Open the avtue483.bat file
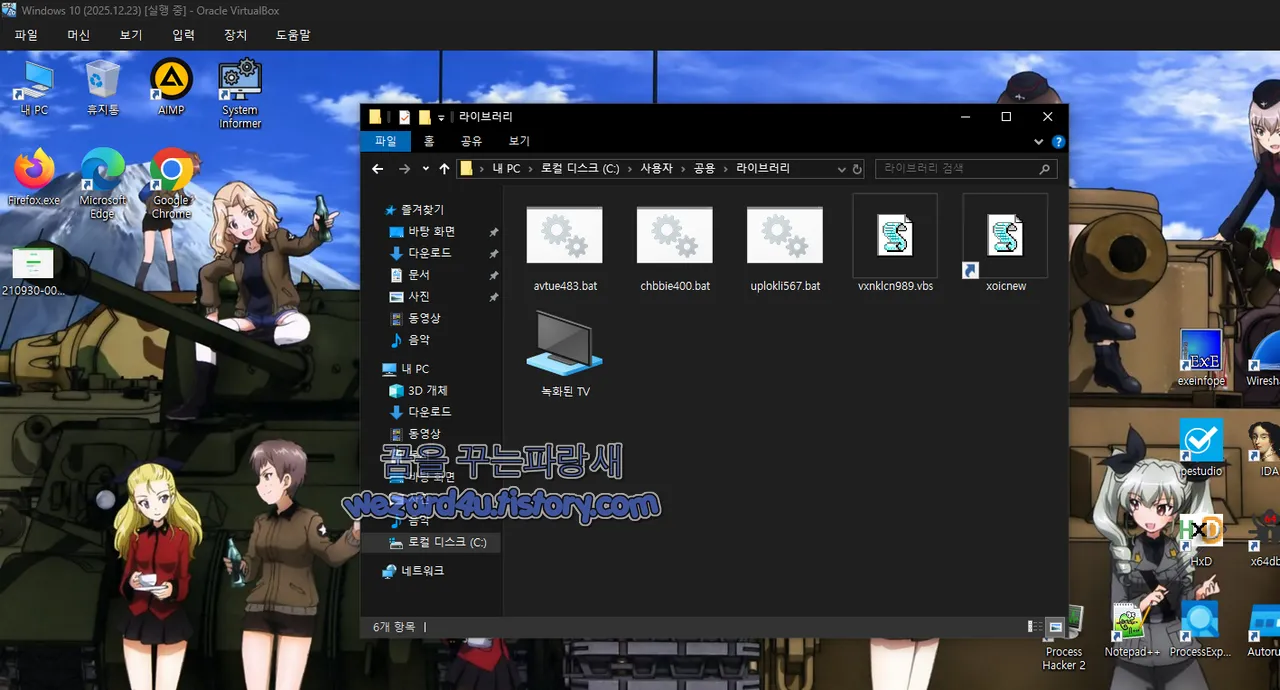The height and width of the screenshot is (690, 1280). (x=565, y=246)
